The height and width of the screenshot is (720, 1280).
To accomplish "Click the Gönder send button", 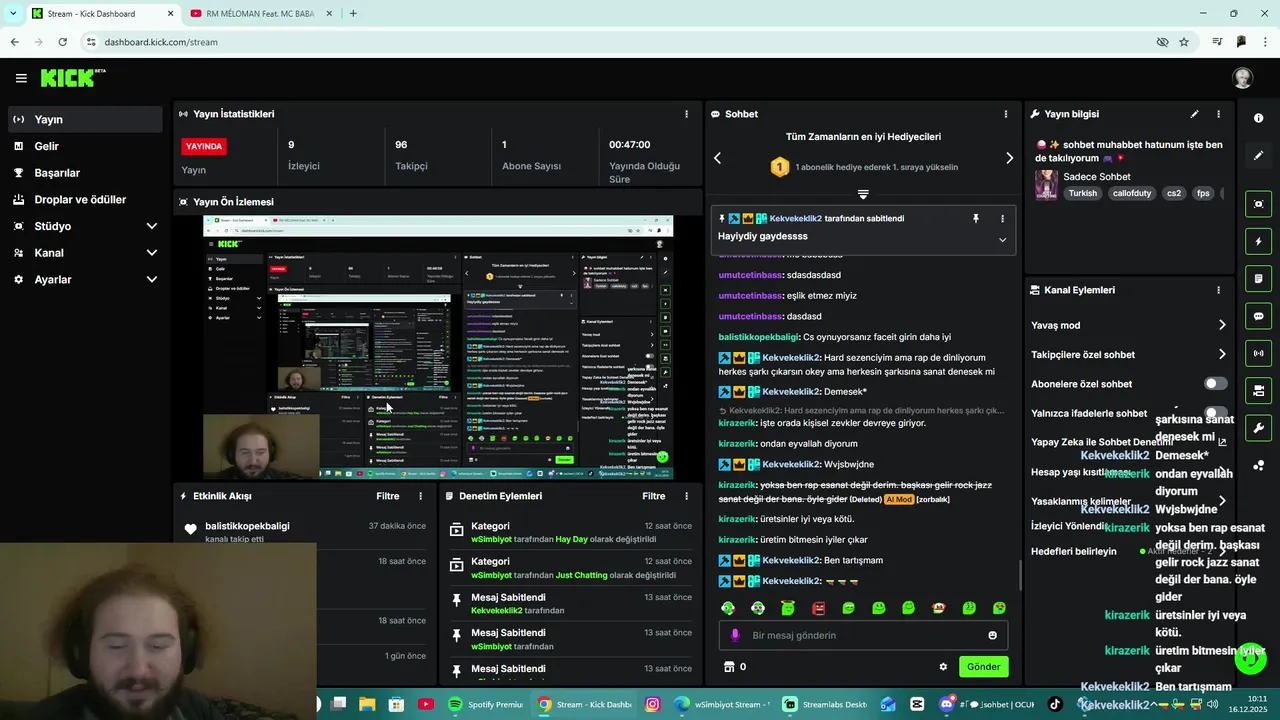I will pos(983,667).
